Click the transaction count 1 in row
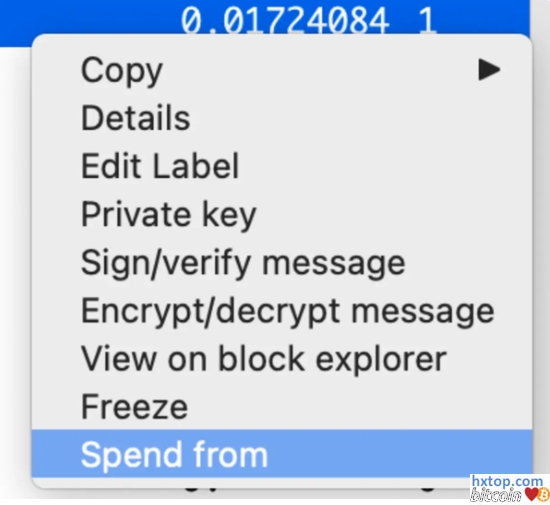The image size is (550, 505). pyautogui.click(x=427, y=20)
